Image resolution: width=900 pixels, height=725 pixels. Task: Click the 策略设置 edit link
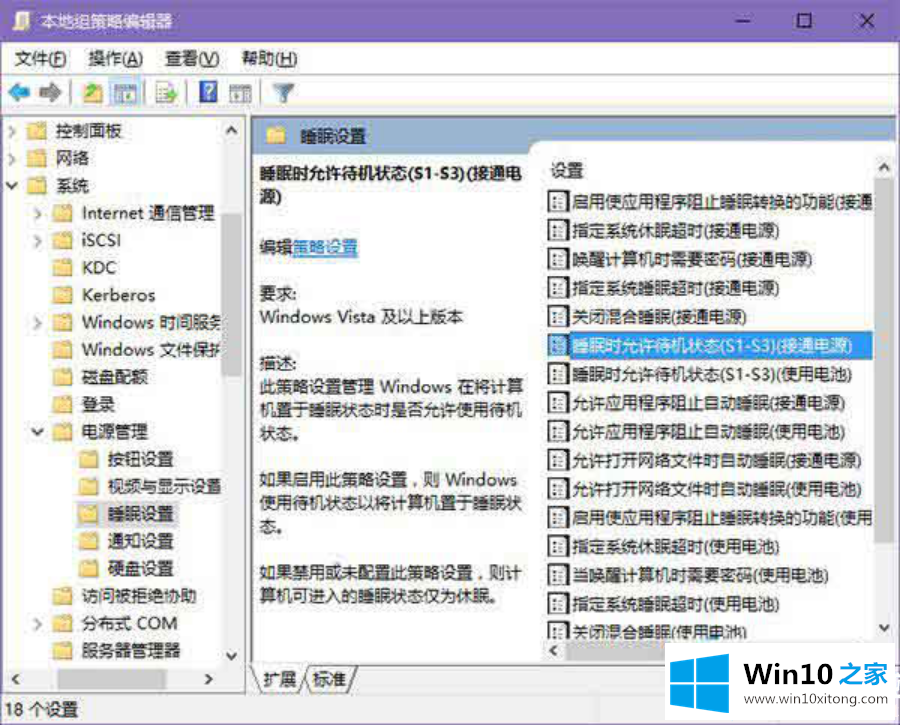325,247
